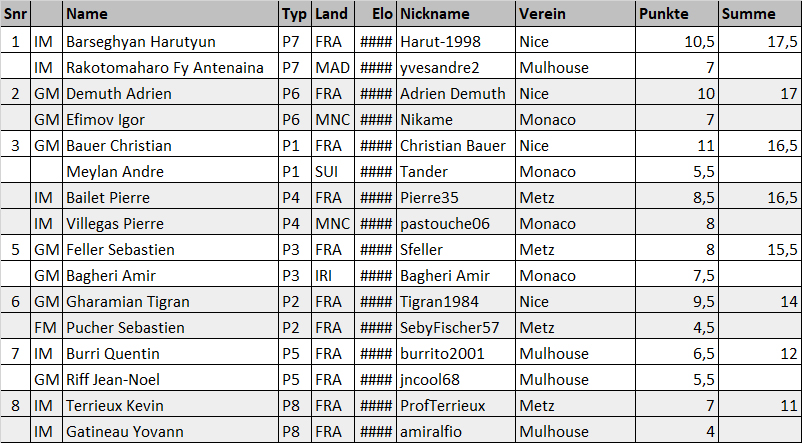The height and width of the screenshot is (443, 802).
Task: Select the Elo column header
Action: click(x=382, y=15)
